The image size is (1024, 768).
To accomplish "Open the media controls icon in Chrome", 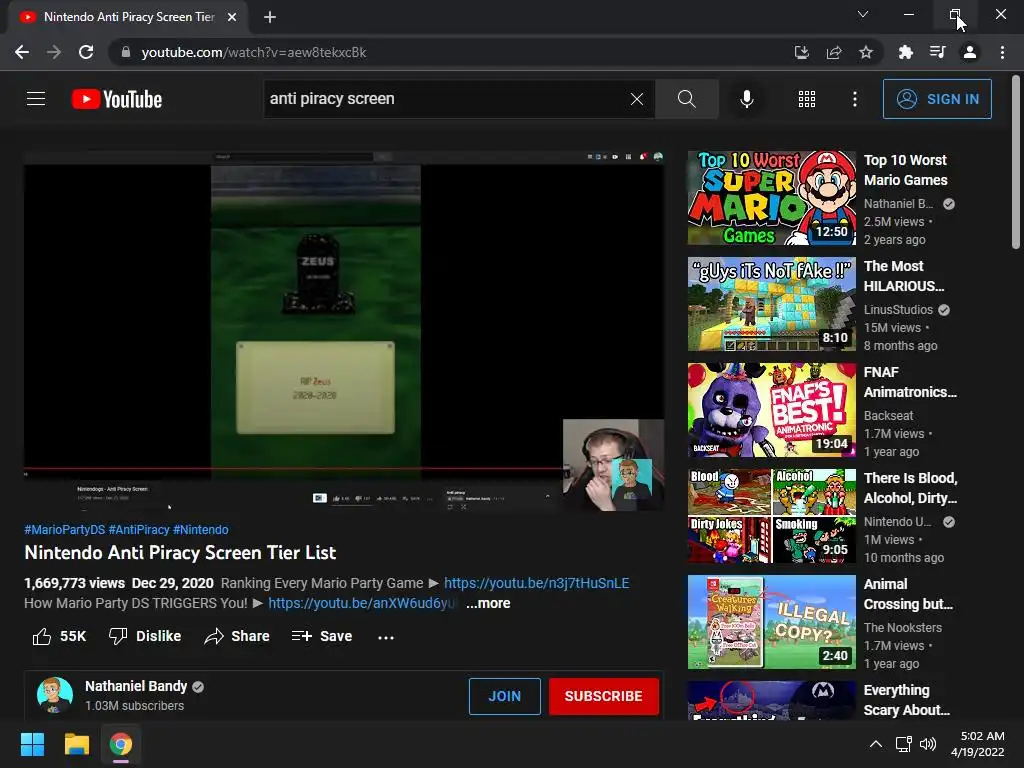I will click(937, 52).
